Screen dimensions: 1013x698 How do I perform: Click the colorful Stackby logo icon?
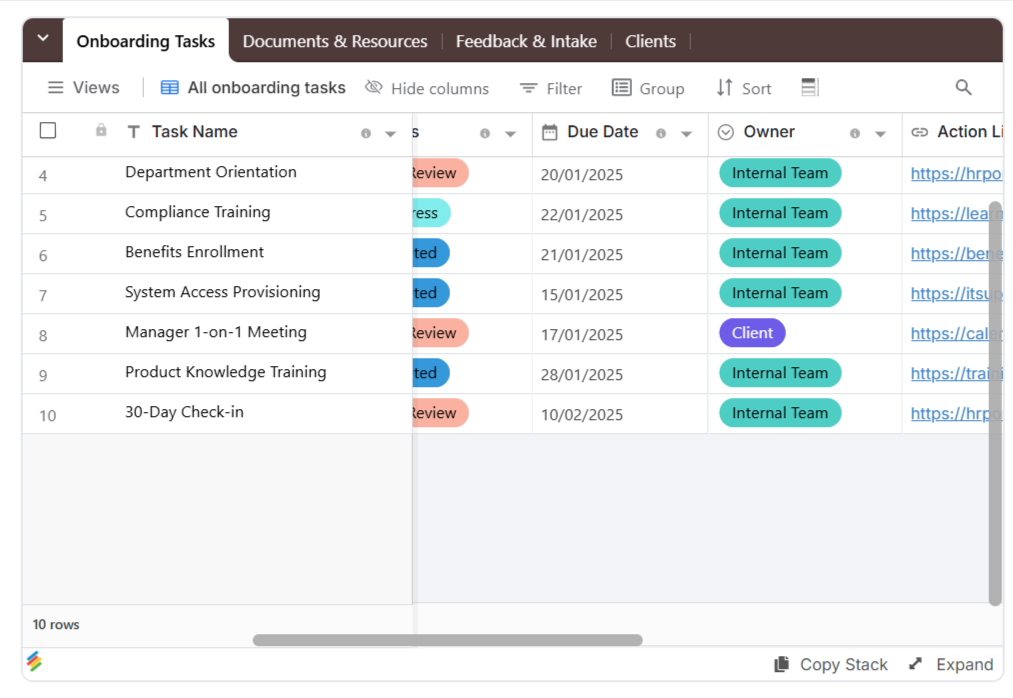(x=34, y=661)
